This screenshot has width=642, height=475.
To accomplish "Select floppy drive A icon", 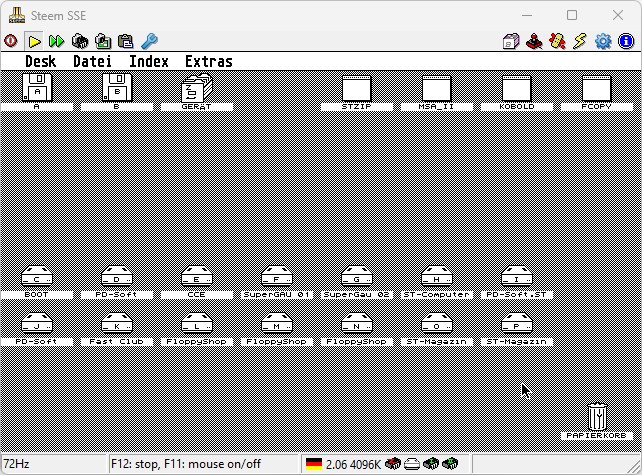I will [x=37, y=92].
